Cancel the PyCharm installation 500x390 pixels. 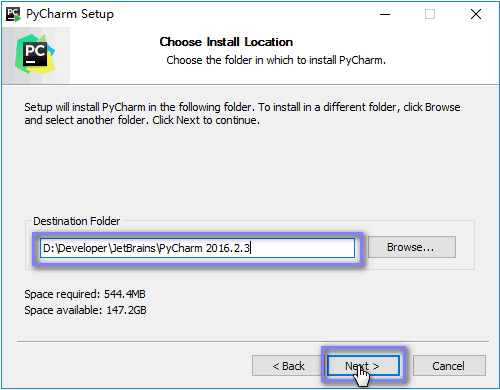click(x=449, y=366)
